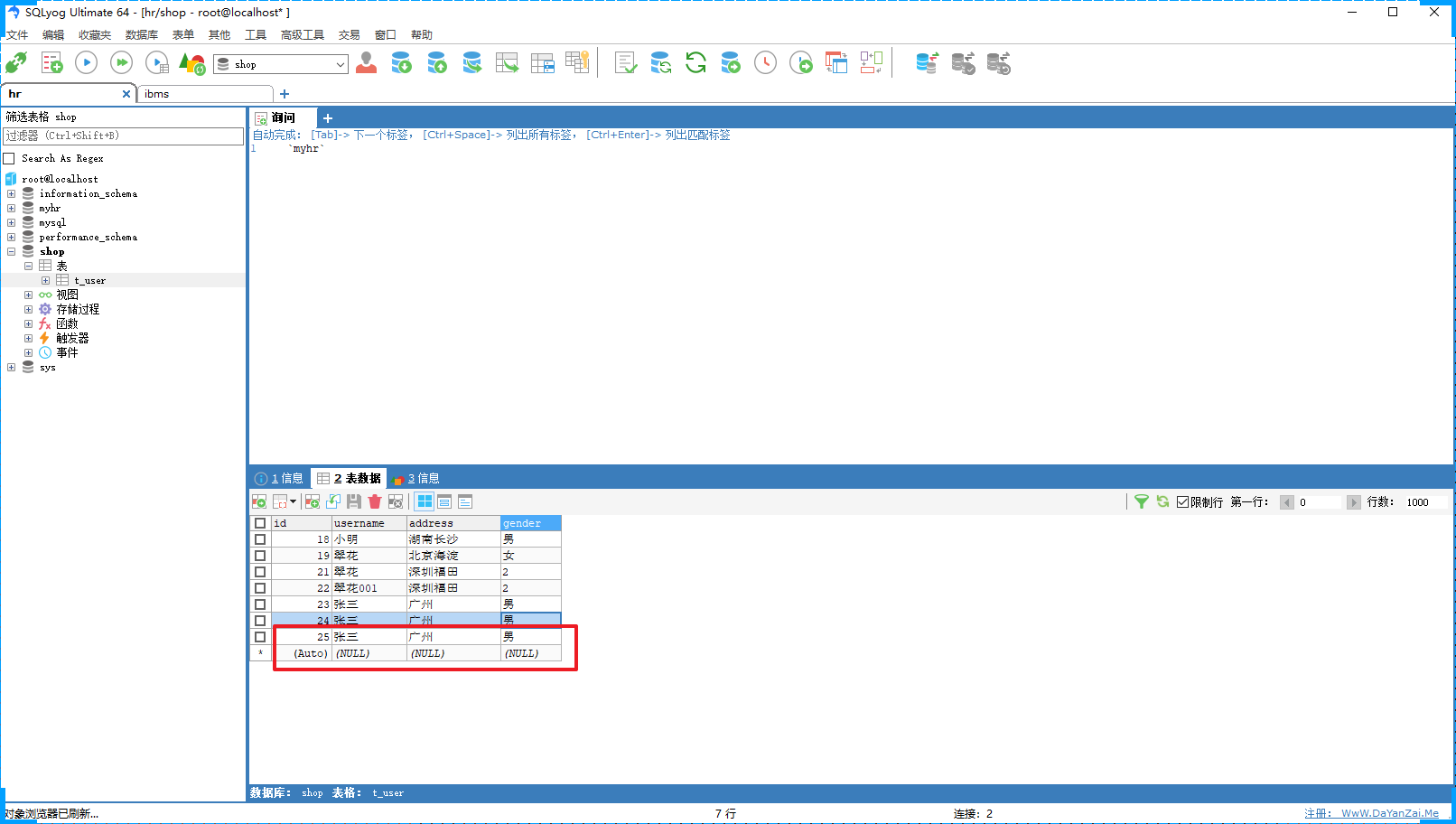Expand the information_schema database node
The width and height of the screenshot is (1456, 824).
click(x=11, y=193)
